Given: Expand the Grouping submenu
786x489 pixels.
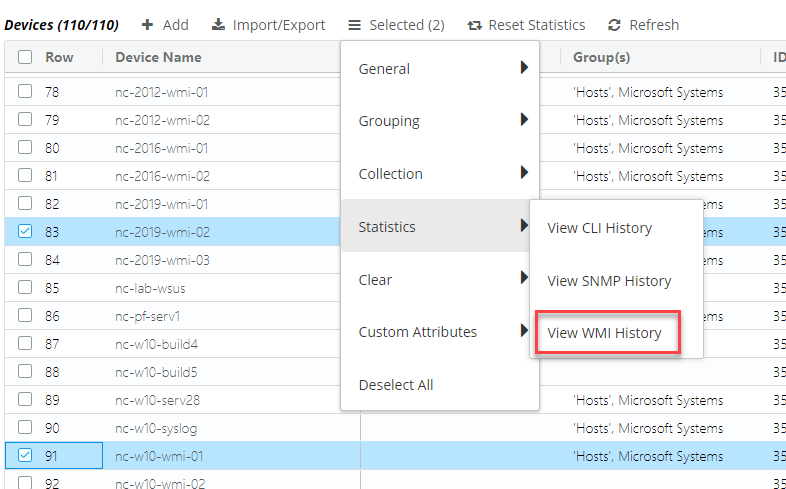Looking at the screenshot, I should pos(440,121).
